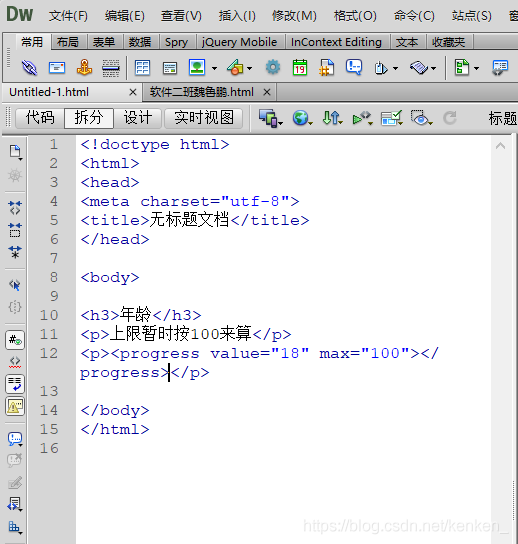Open the 插入(I) menu
Viewport: 518px width, 544px height.
[x=237, y=16]
